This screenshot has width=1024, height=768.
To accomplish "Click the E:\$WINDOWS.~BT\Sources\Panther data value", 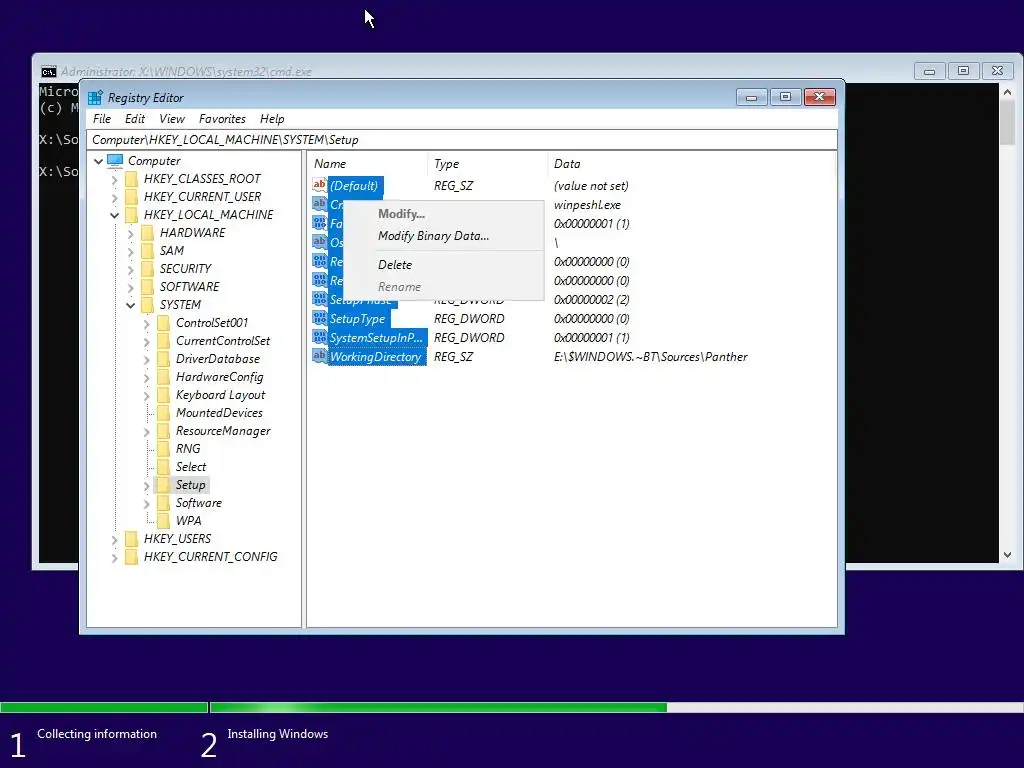I will (650, 357).
